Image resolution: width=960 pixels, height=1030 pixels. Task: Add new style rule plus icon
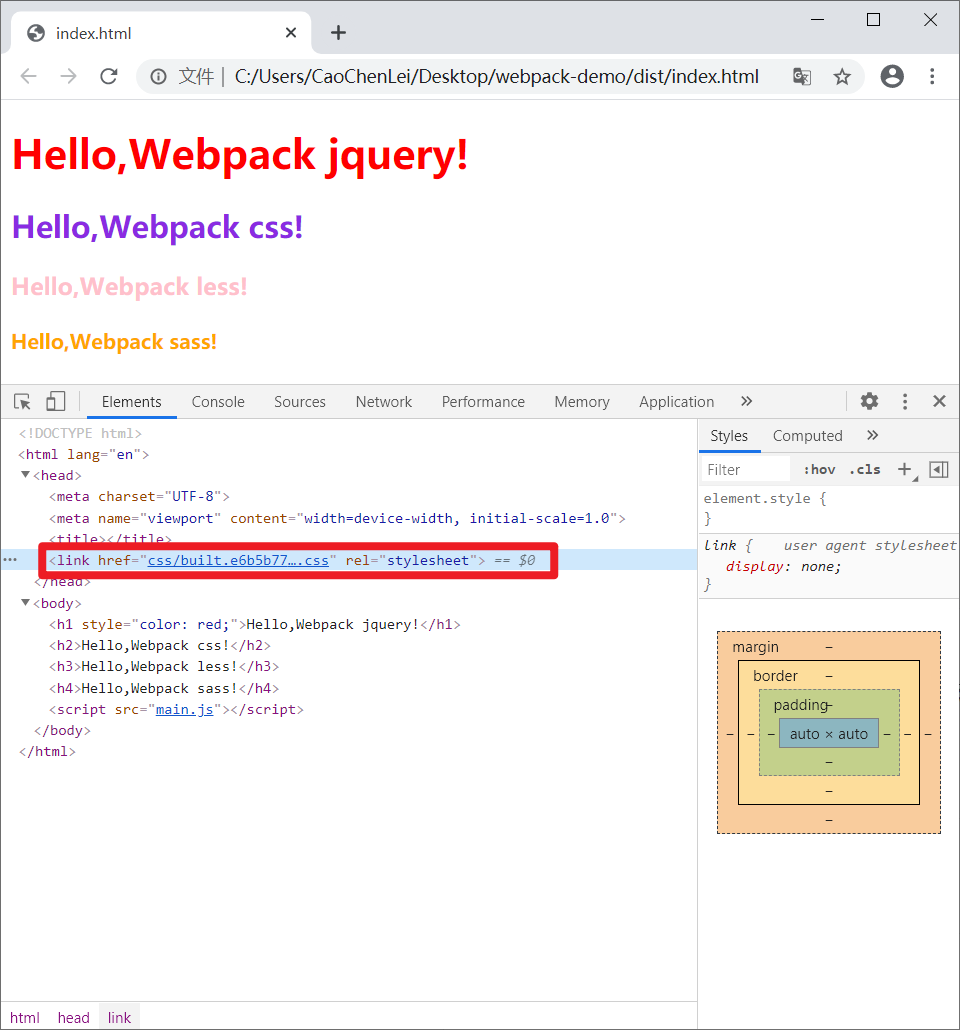coord(905,469)
